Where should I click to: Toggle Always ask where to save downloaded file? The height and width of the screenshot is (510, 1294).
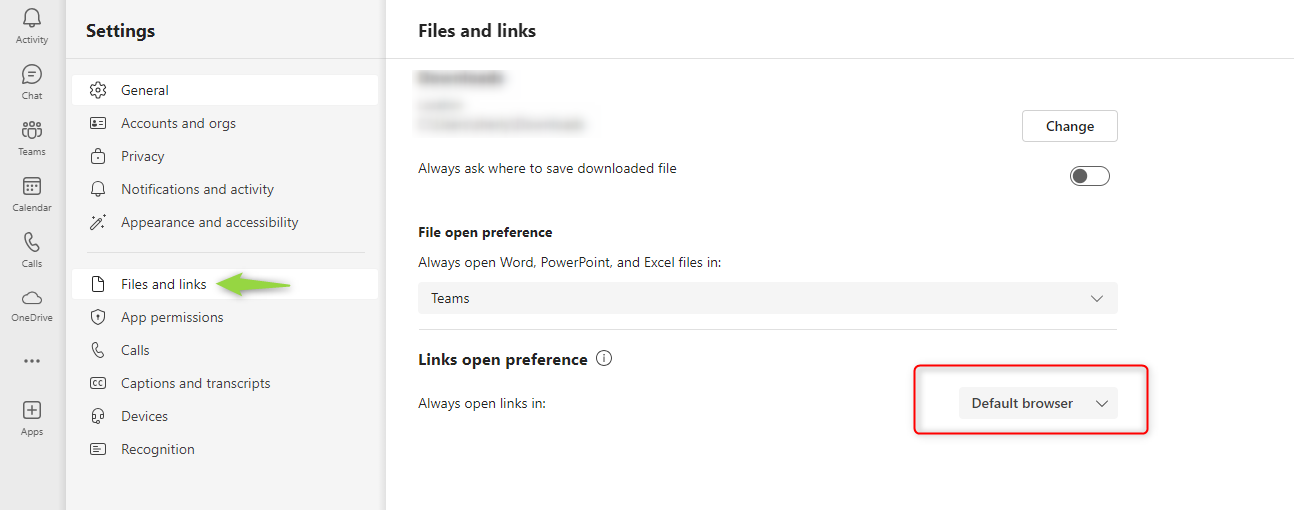(1090, 176)
